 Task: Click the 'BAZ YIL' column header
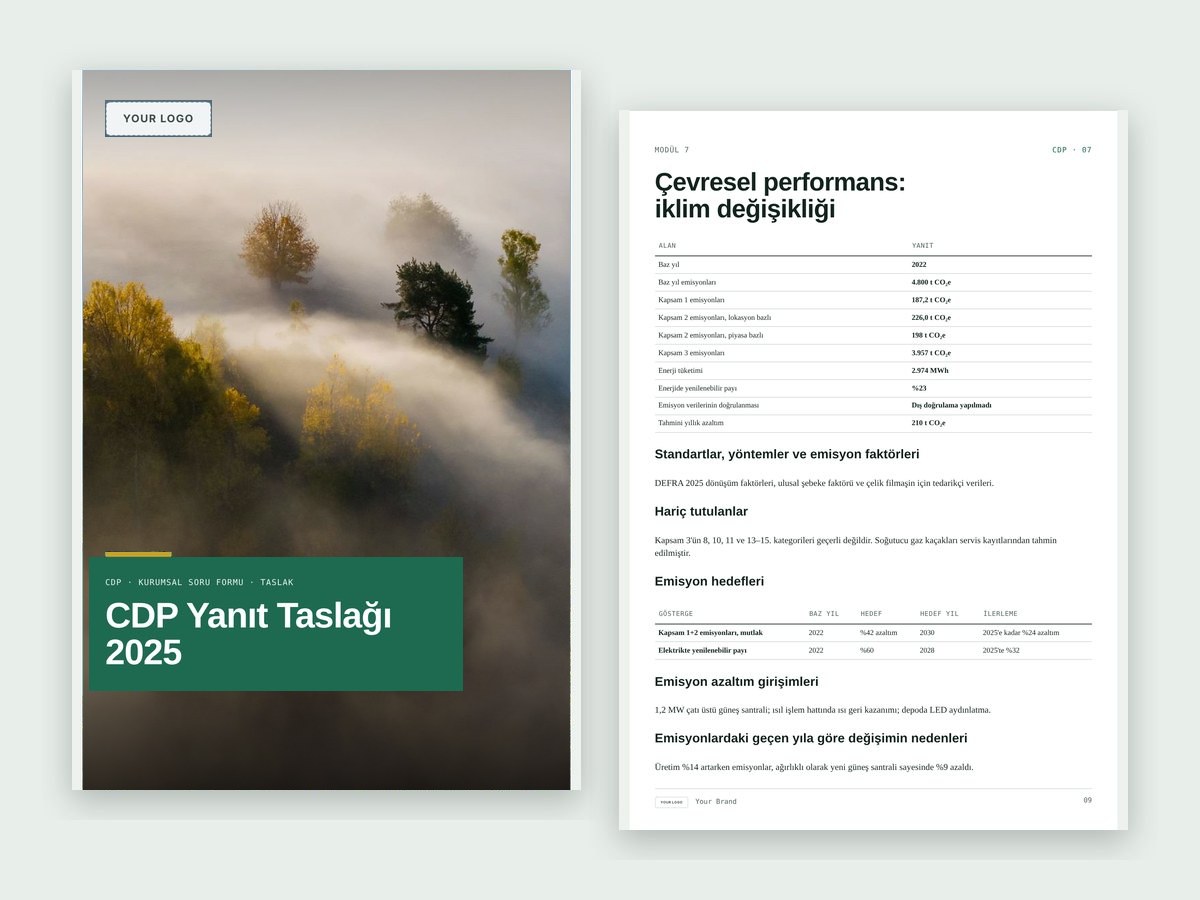coord(824,613)
